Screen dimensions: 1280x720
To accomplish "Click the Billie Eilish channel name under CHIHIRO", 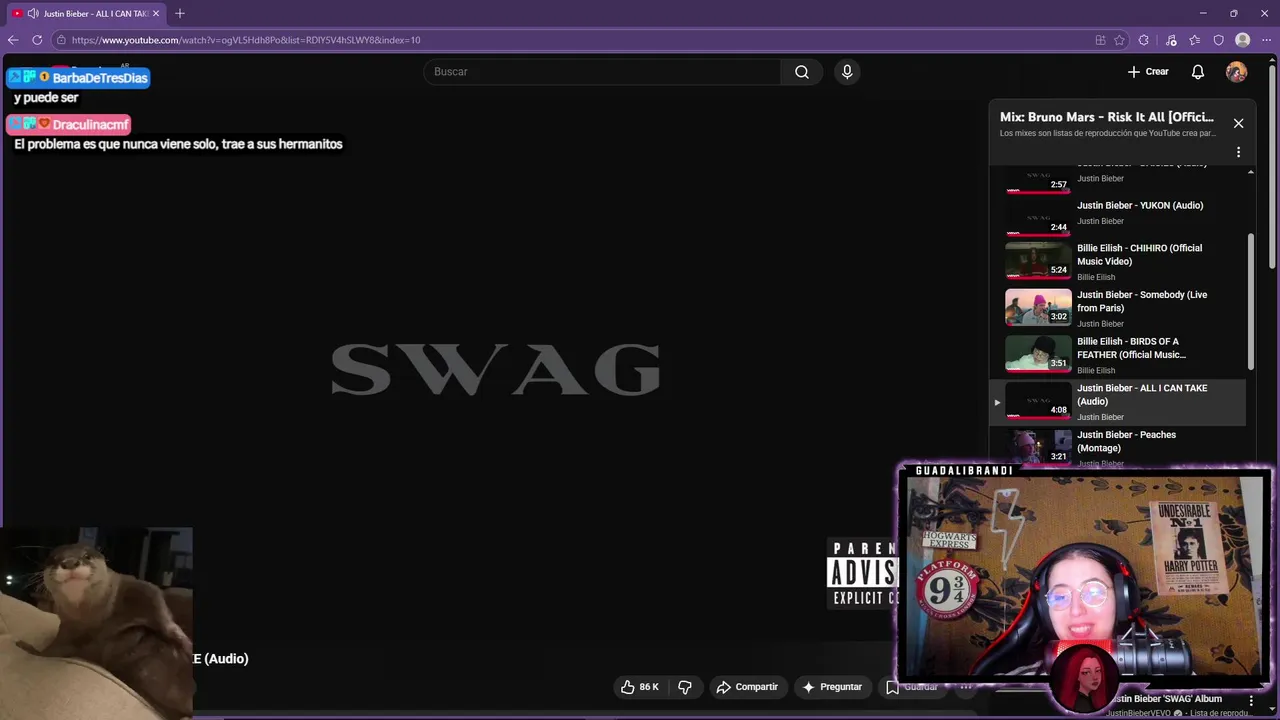I will 1096,277.
